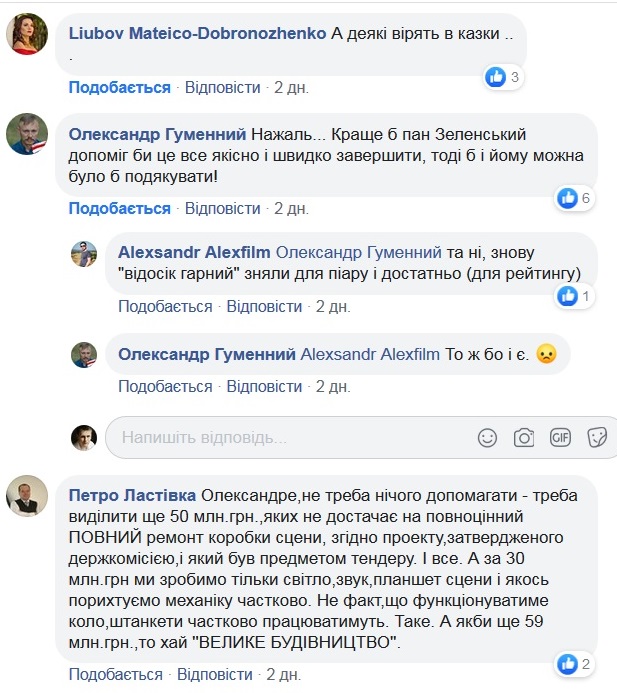The width and height of the screenshot is (617, 693).
Task: Open the GIF picker in reply box
Action: pyautogui.click(x=560, y=437)
